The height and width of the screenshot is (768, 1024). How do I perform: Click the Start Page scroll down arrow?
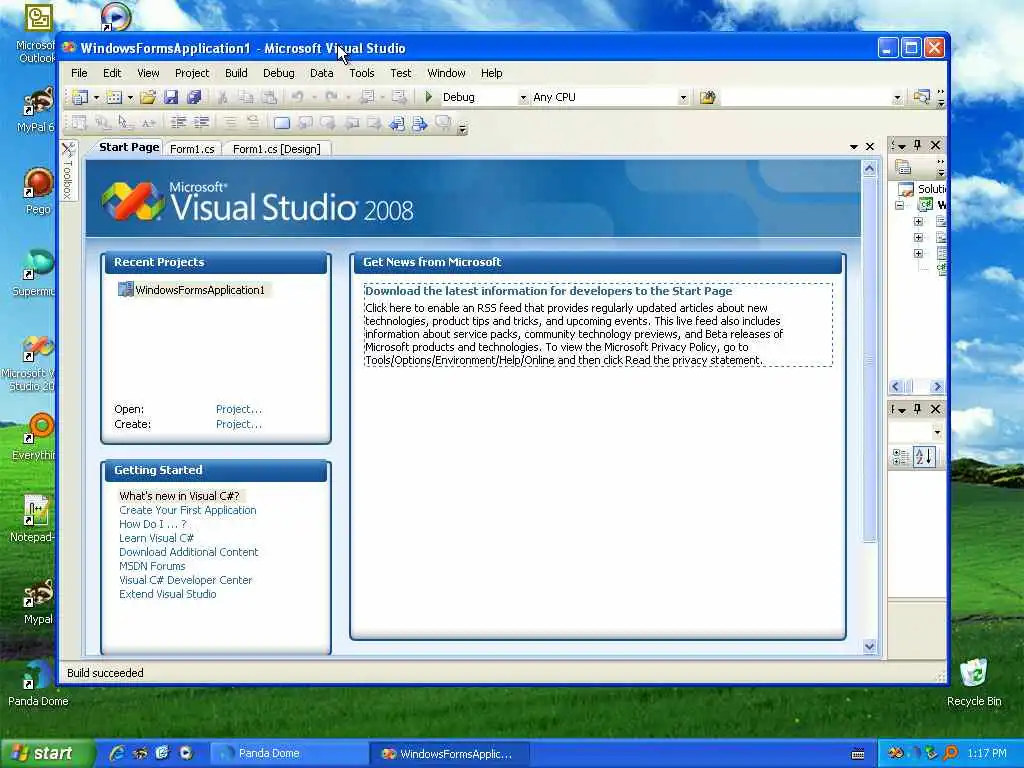tap(869, 647)
